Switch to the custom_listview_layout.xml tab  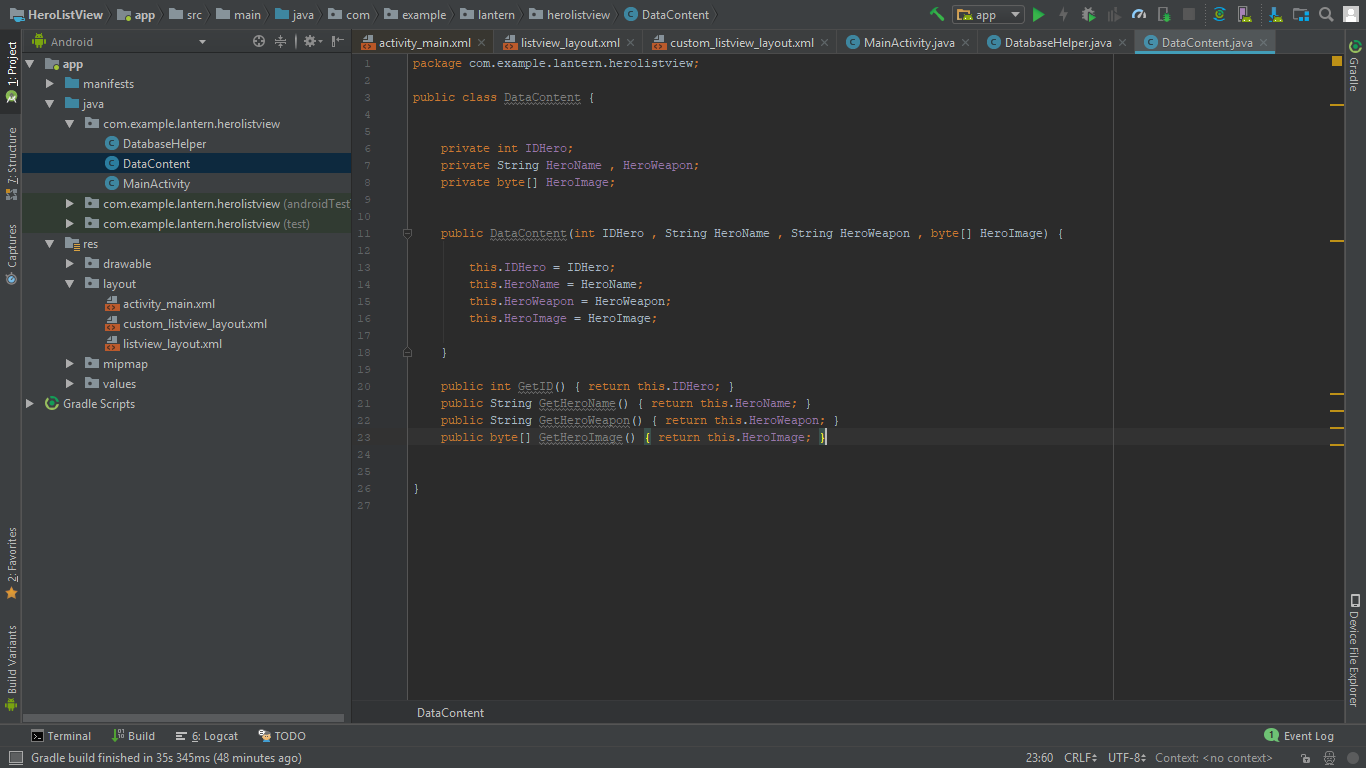tap(741, 43)
